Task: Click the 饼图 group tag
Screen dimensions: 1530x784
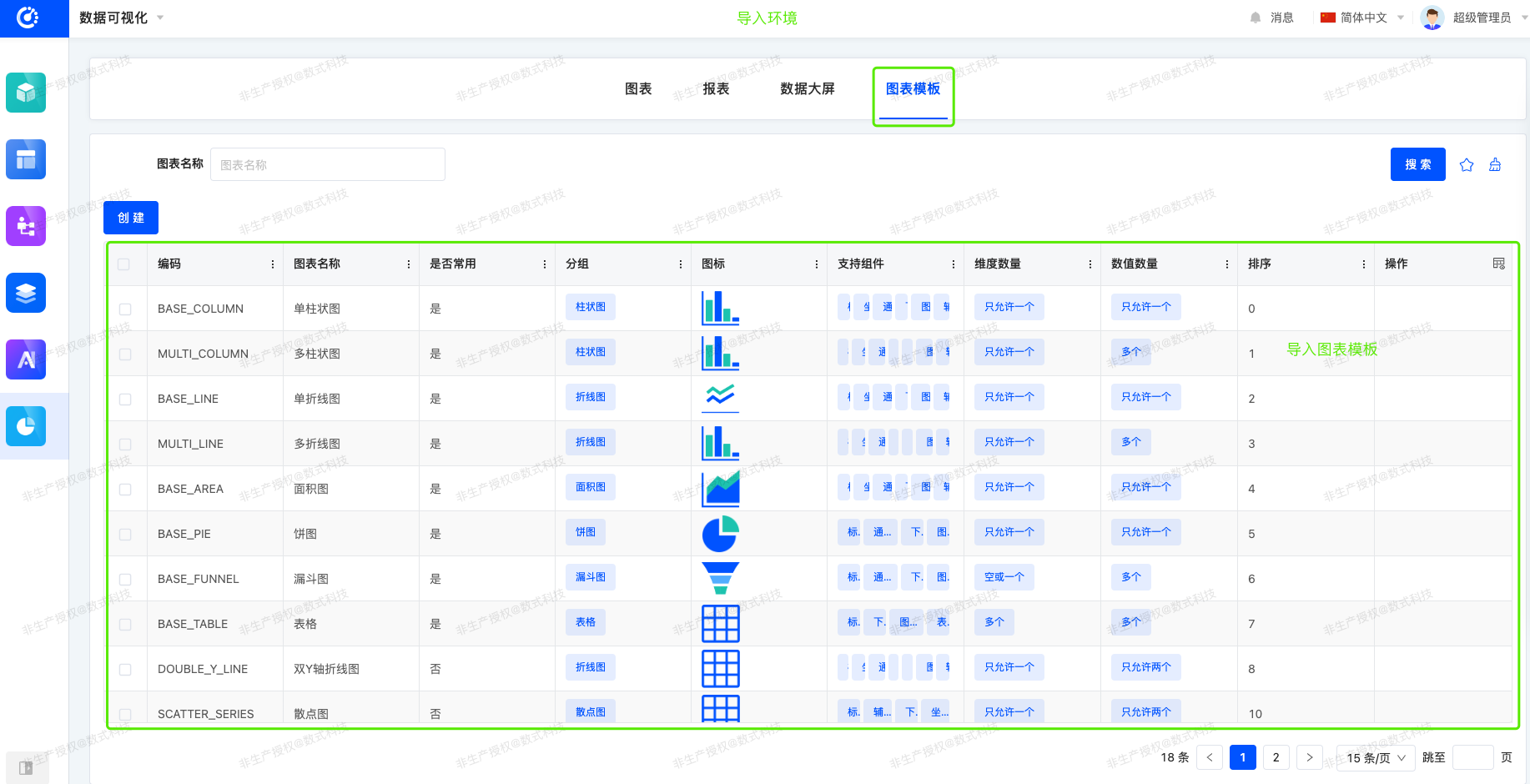Action: pyautogui.click(x=586, y=532)
